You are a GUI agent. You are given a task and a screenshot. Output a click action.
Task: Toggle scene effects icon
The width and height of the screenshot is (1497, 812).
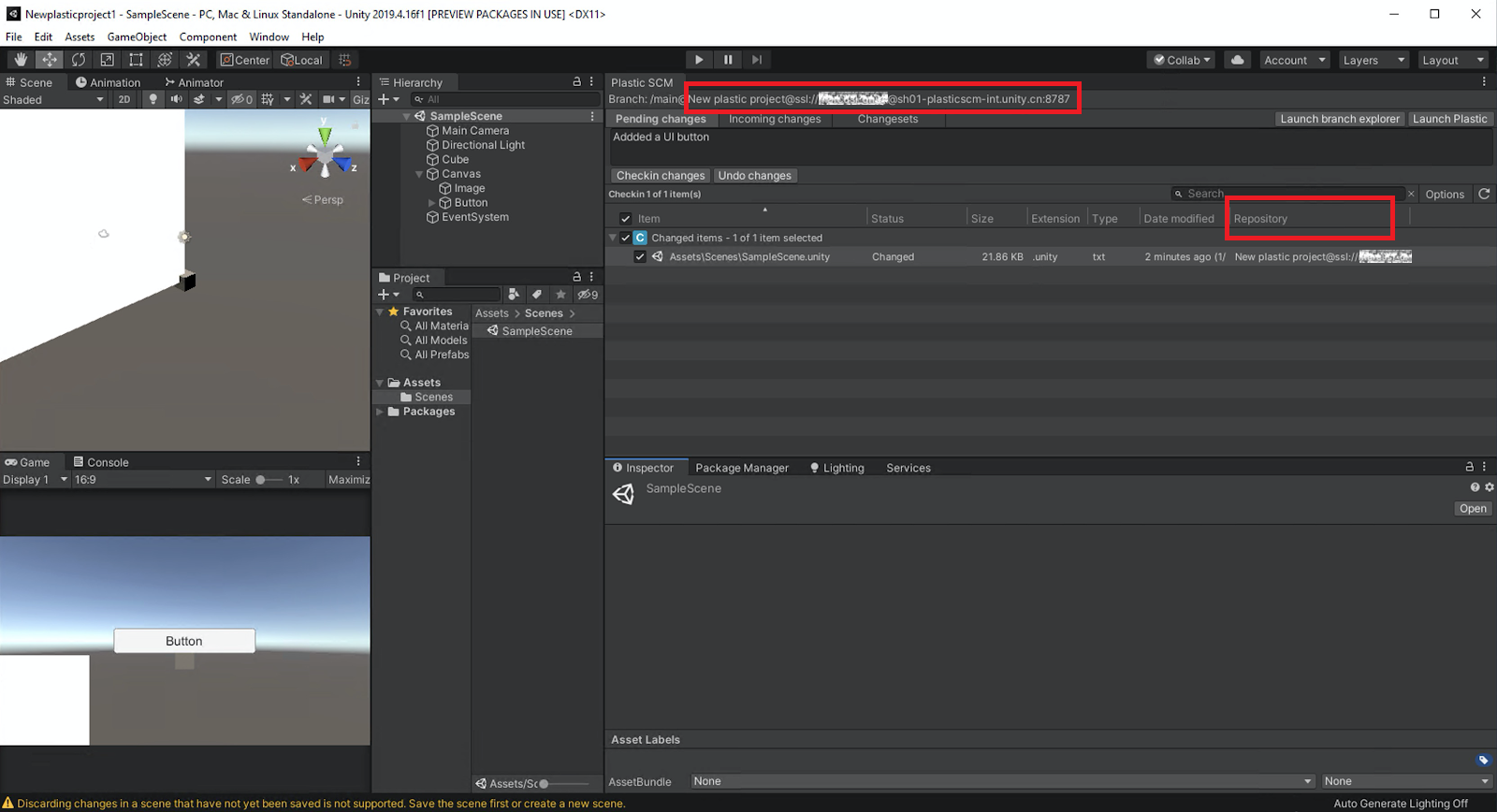tap(199, 99)
